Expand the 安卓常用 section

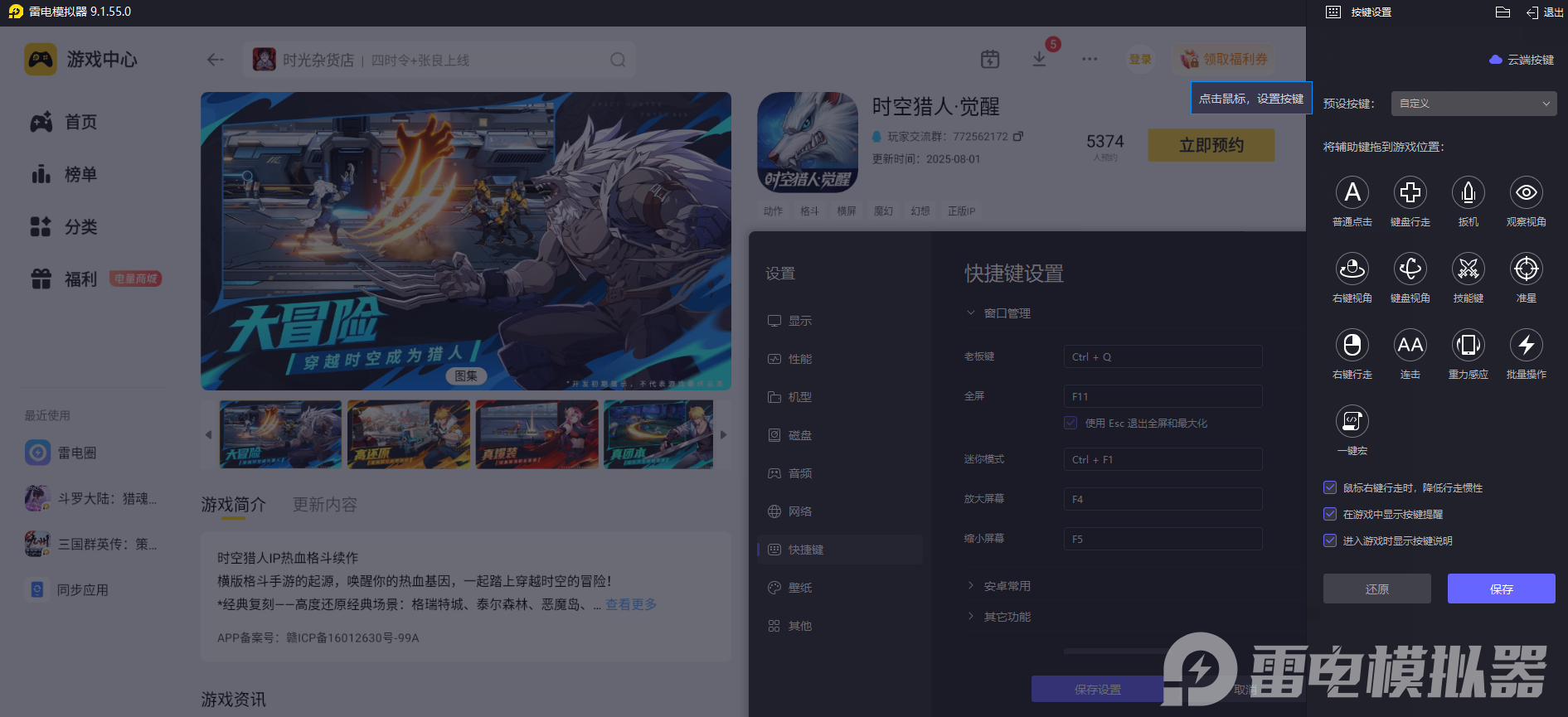(998, 586)
